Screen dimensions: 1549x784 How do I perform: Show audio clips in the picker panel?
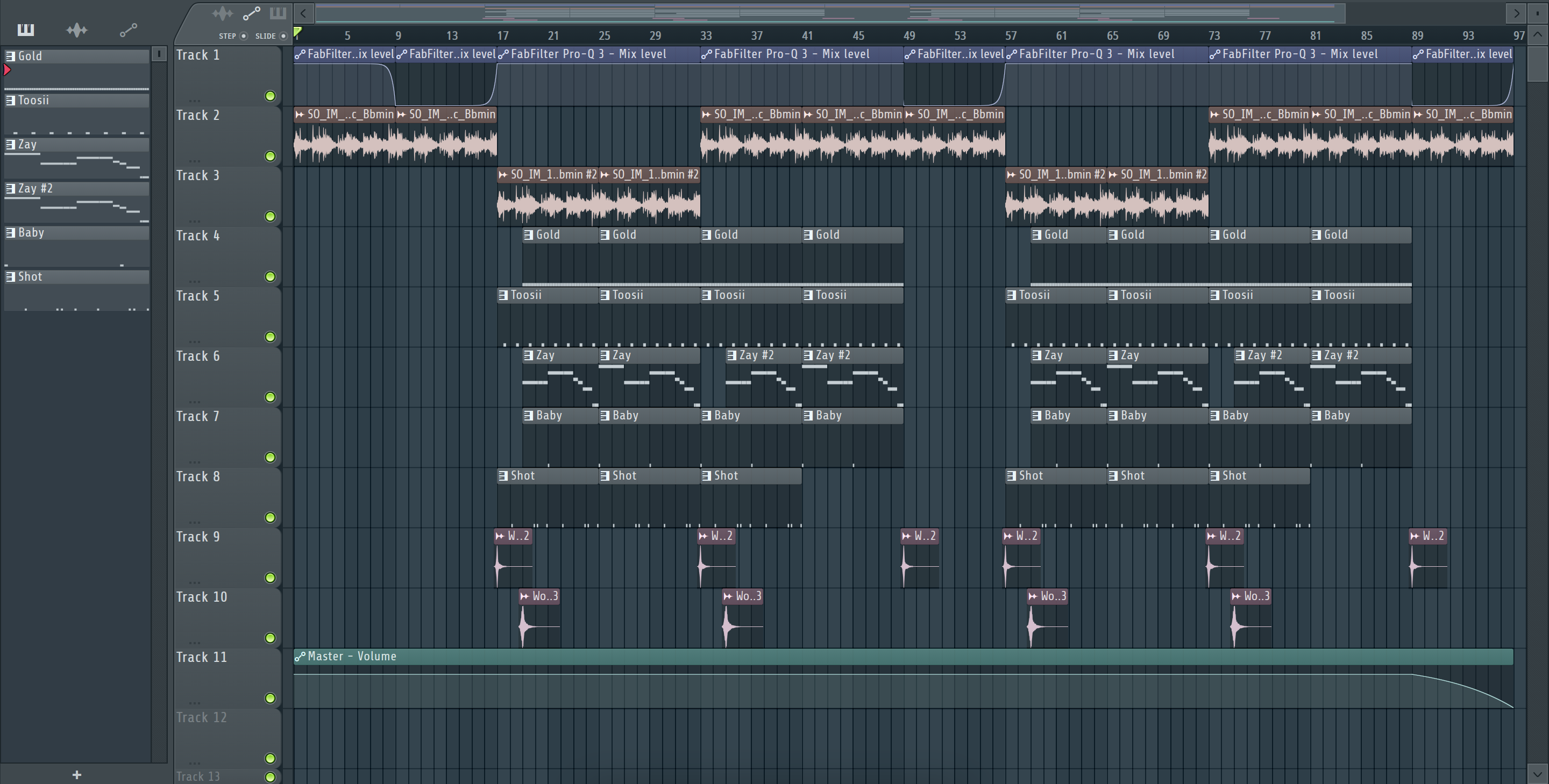pyautogui.click(x=77, y=30)
